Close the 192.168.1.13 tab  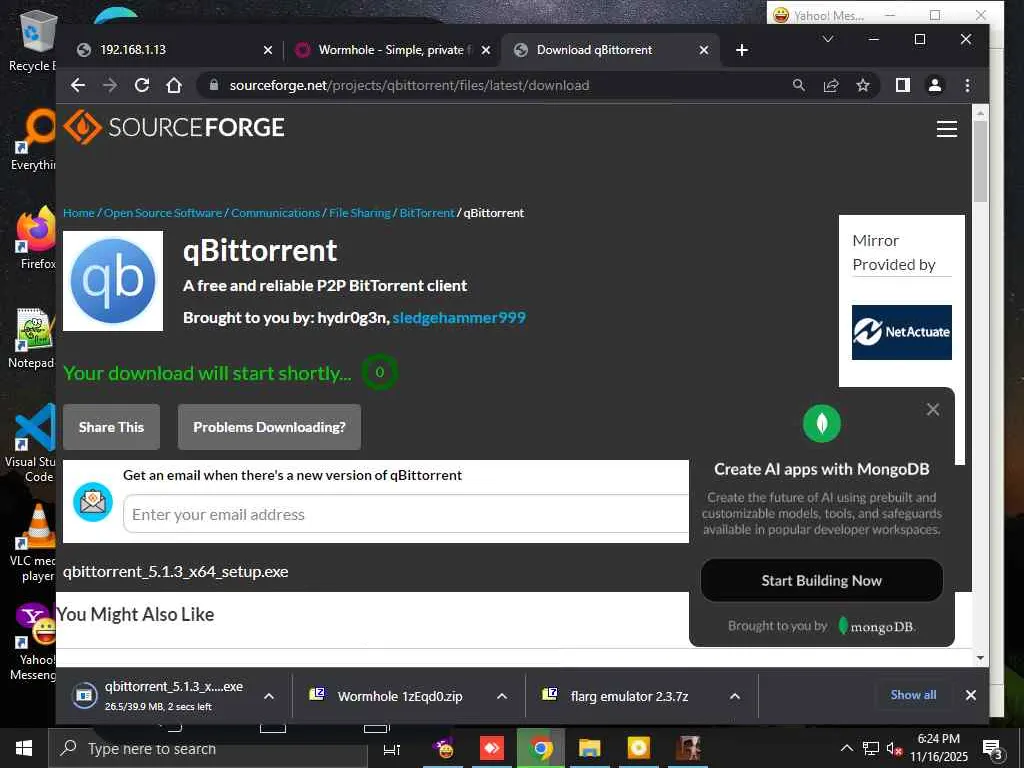tap(268, 50)
